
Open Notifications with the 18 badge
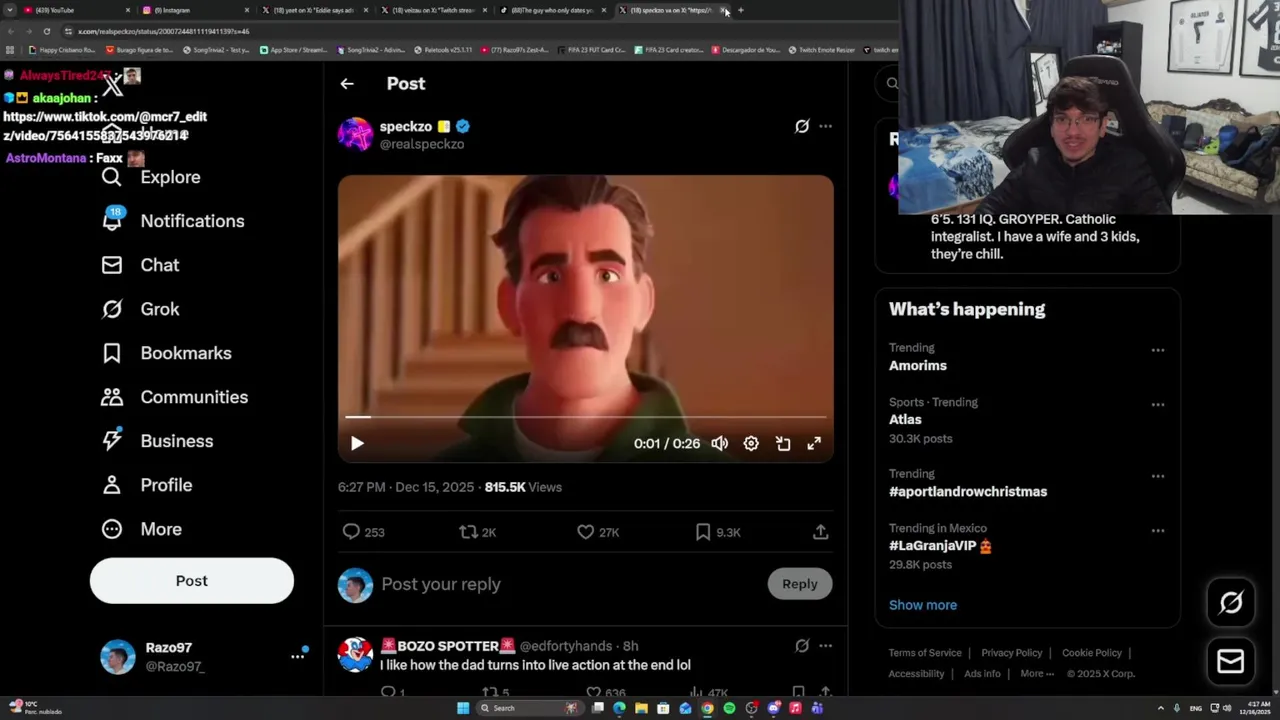tap(173, 221)
